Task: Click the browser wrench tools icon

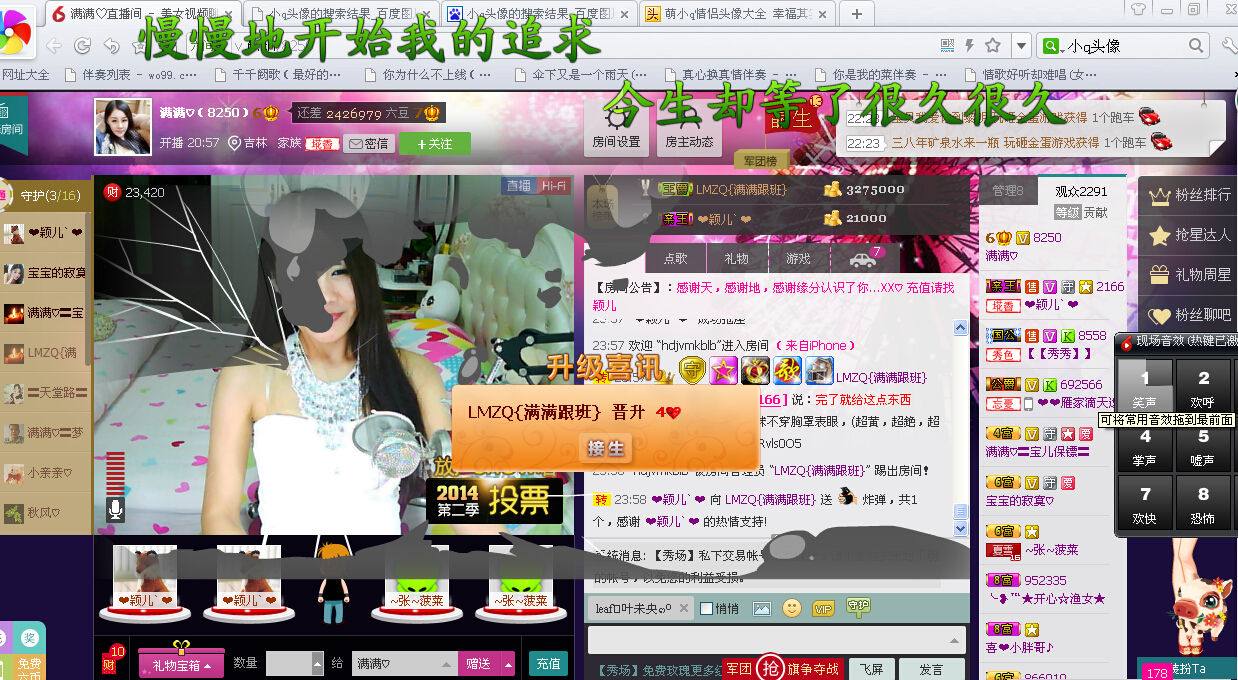Action: (x=1228, y=46)
